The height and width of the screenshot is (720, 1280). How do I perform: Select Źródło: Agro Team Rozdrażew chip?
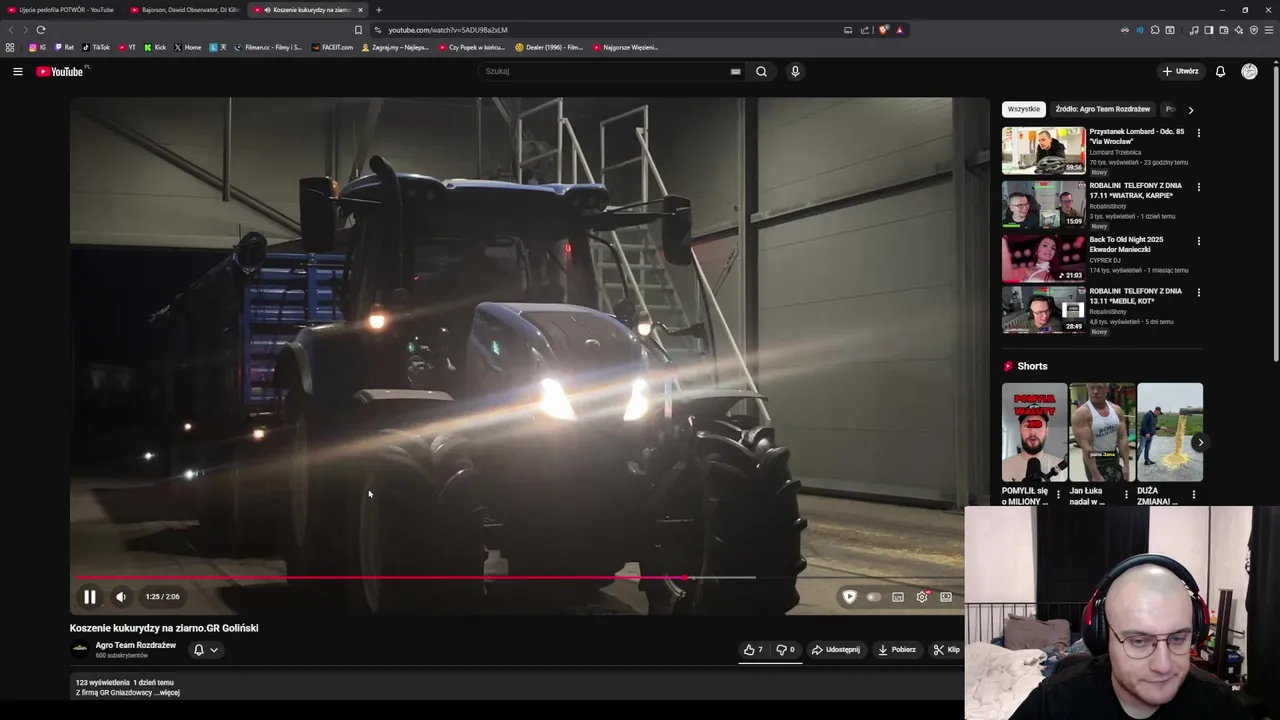click(x=1103, y=109)
